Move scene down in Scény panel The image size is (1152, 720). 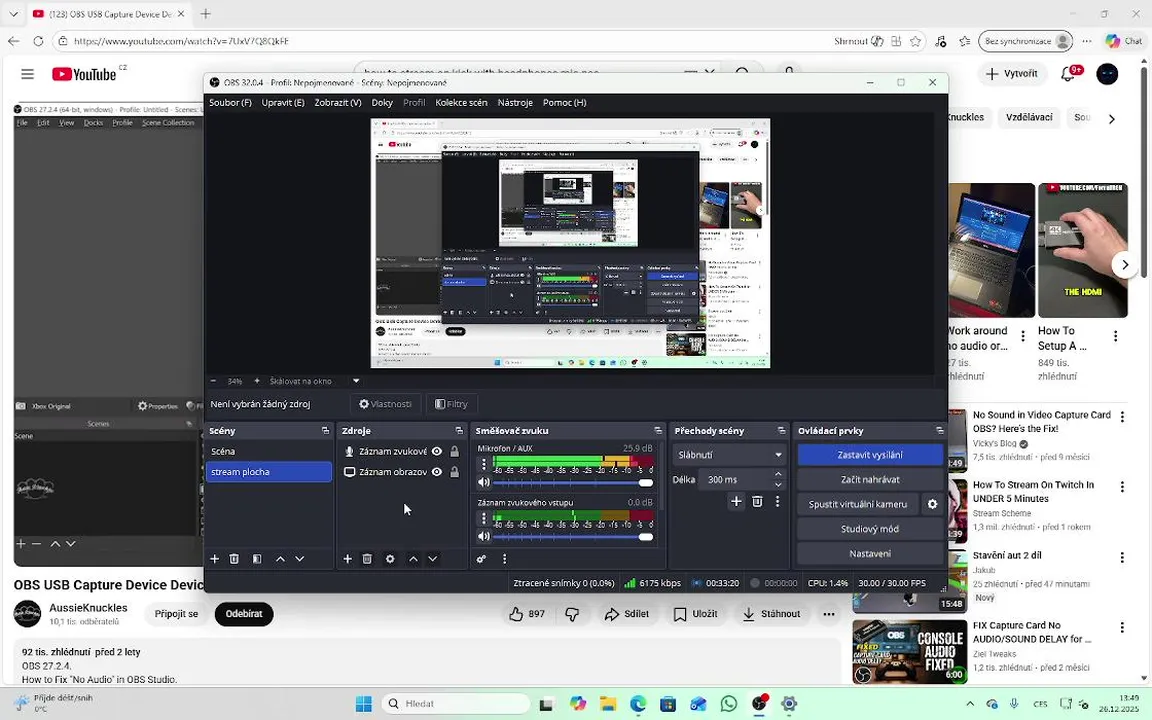coord(300,559)
